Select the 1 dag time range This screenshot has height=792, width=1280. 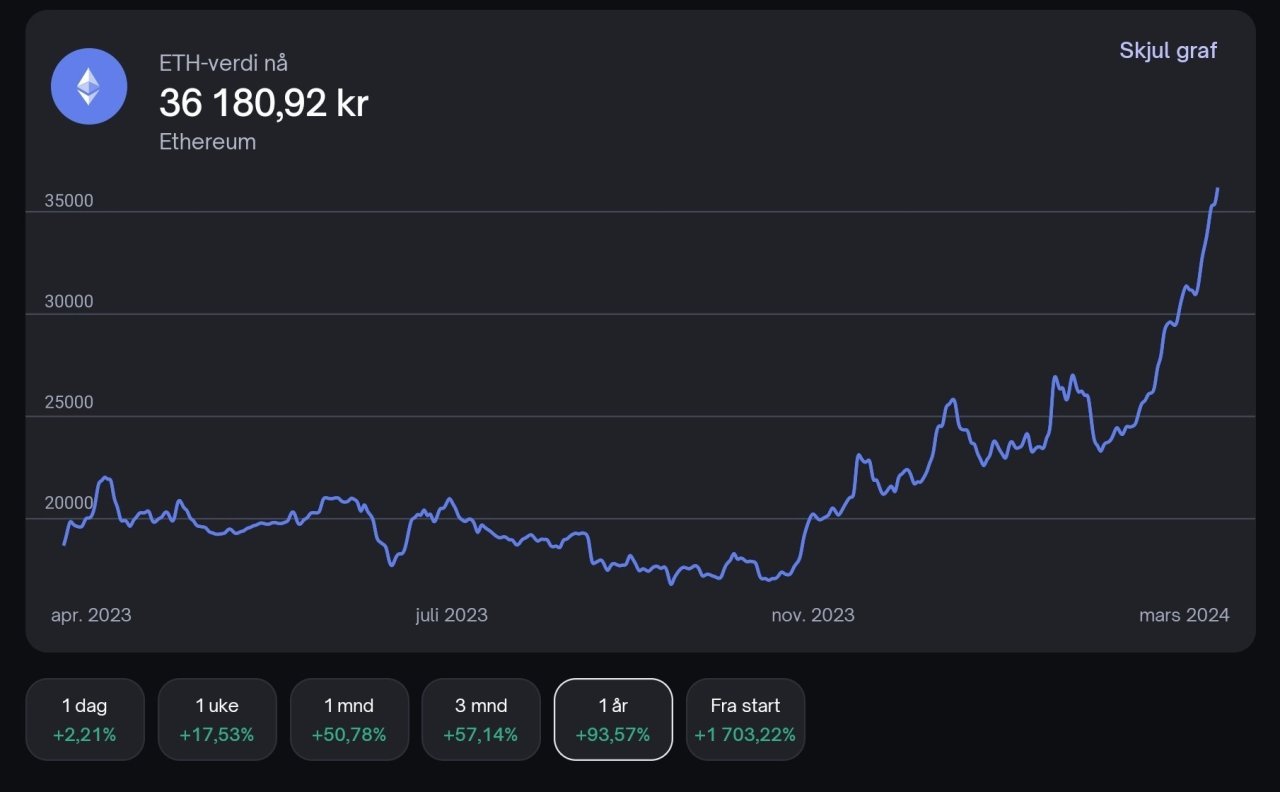pos(85,719)
